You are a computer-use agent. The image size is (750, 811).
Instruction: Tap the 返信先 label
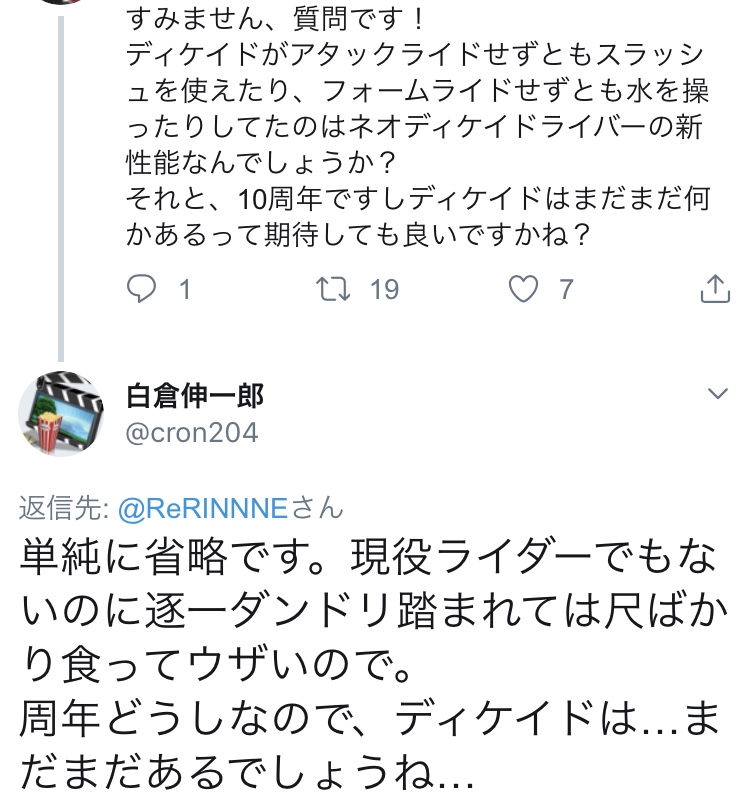[64, 508]
